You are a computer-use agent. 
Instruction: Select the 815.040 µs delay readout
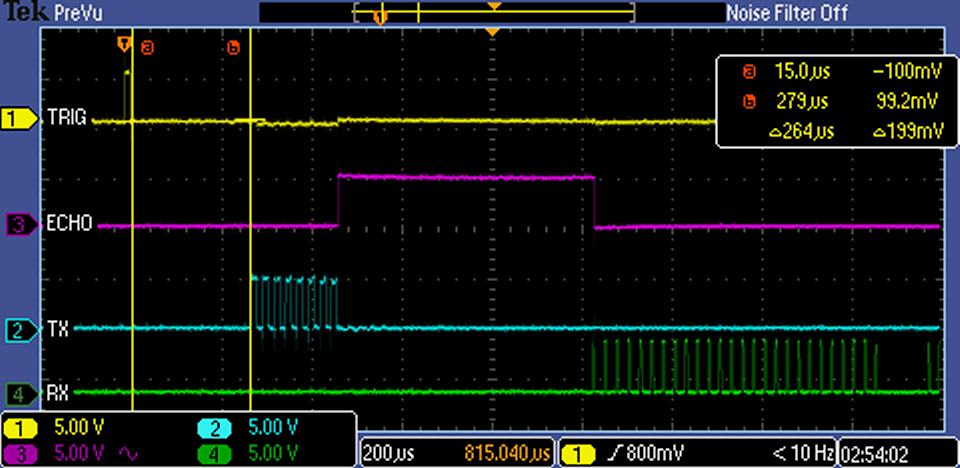pyautogui.click(x=508, y=453)
